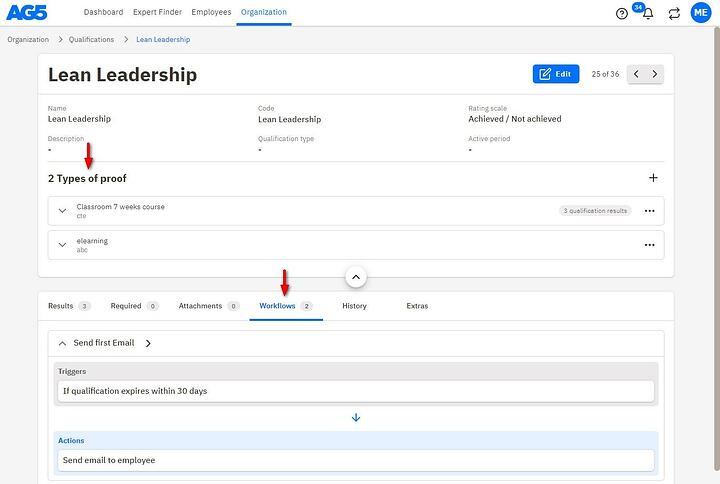This screenshot has width=720, height=484.
Task: Open notifications bell icon
Action: point(648,14)
